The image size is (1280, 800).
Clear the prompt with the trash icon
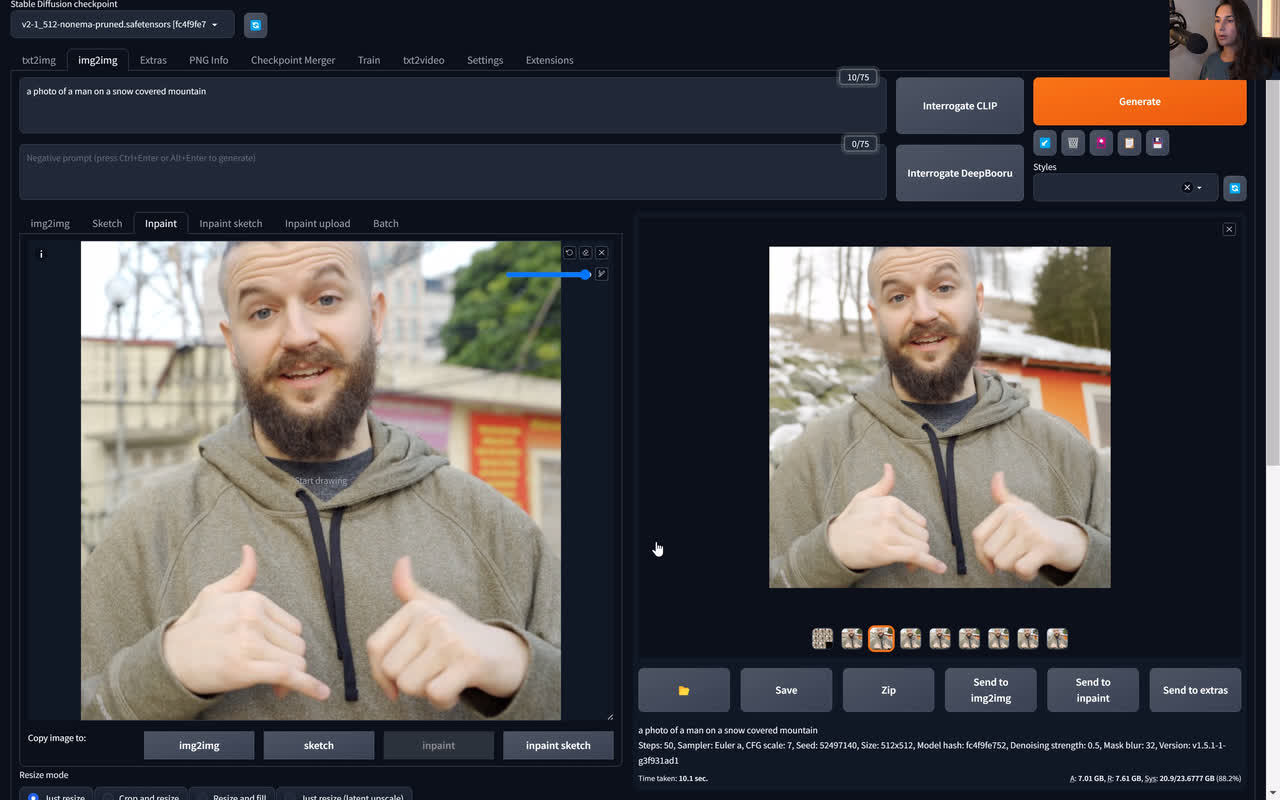click(x=1073, y=143)
